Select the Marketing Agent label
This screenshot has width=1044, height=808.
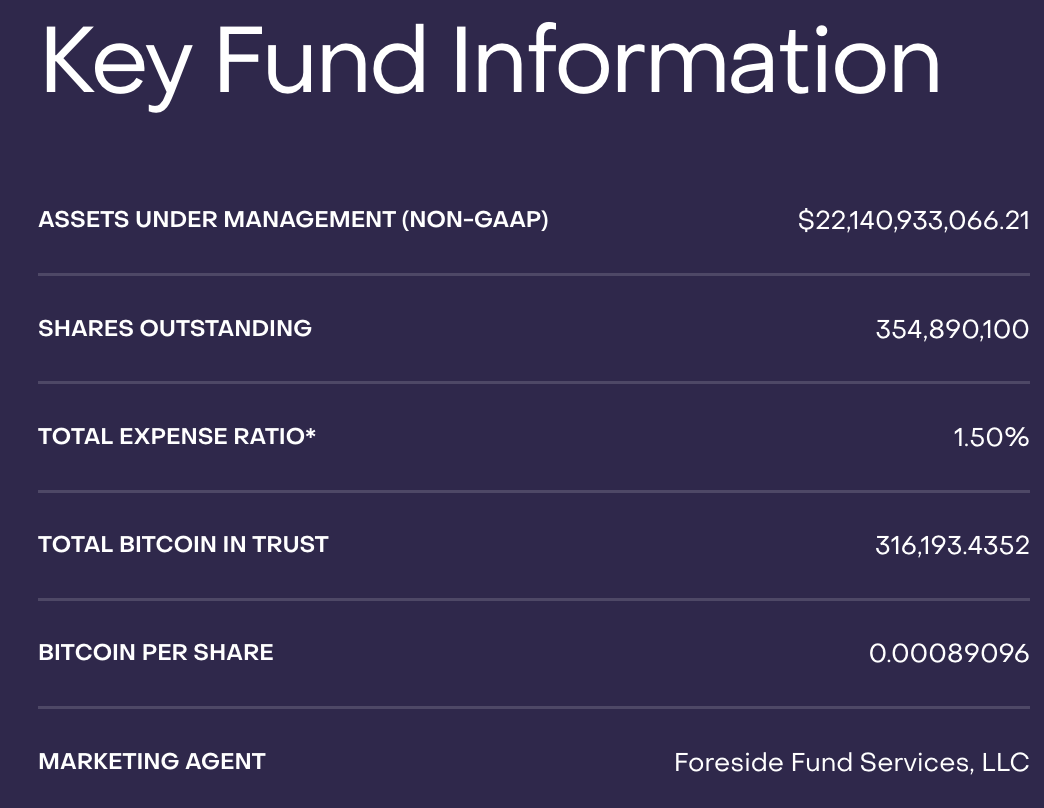click(x=152, y=761)
